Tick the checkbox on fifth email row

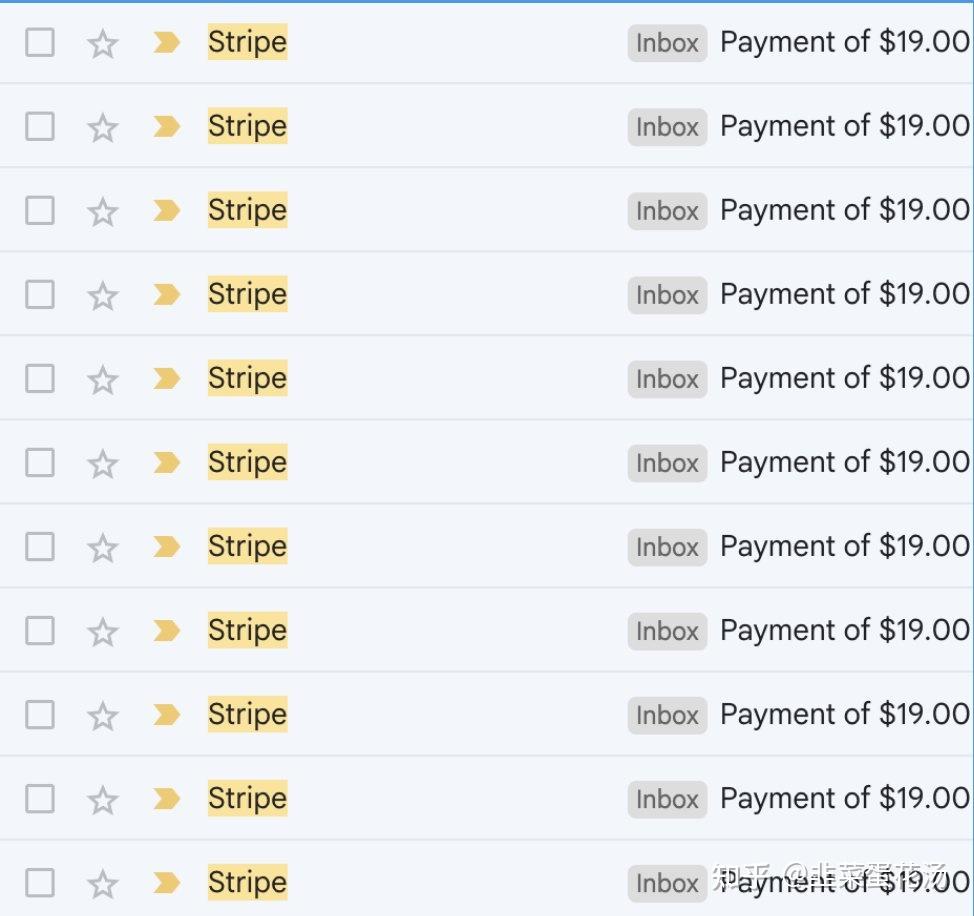click(x=40, y=379)
